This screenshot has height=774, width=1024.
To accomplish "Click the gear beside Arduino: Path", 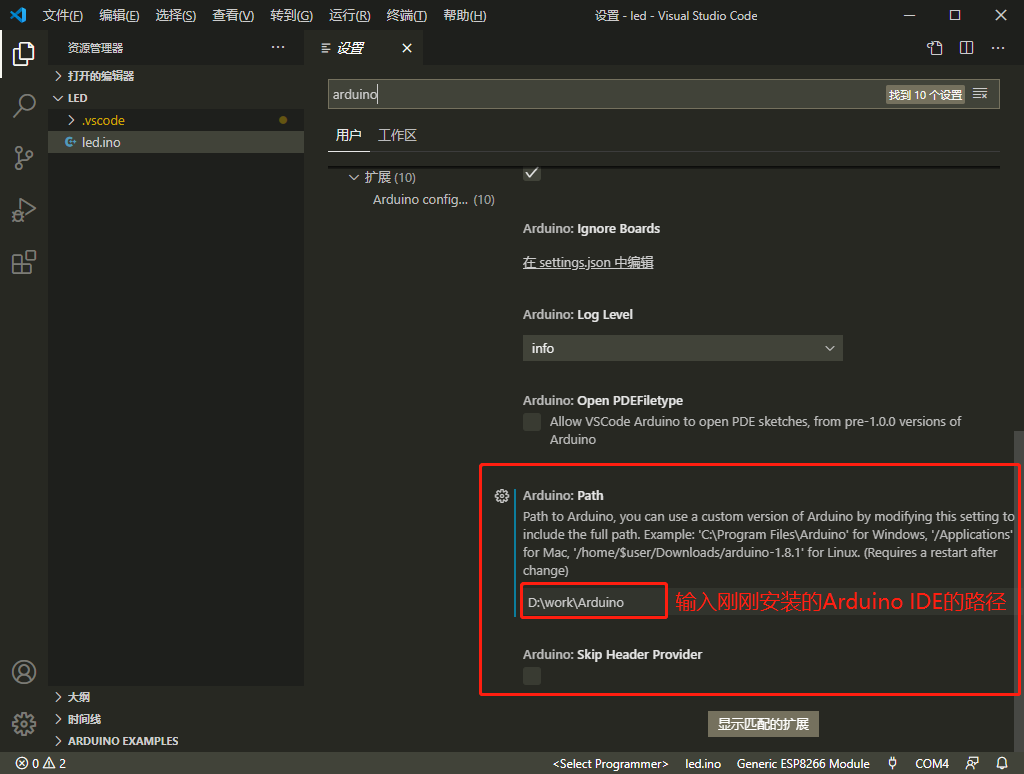I will [502, 496].
